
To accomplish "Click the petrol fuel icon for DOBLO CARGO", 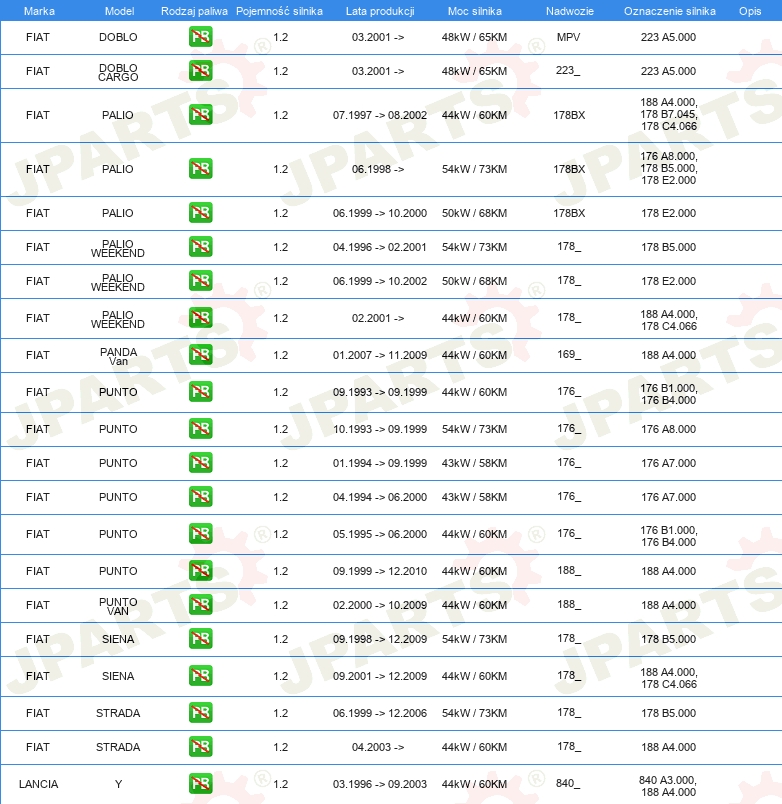I will coord(200,71).
